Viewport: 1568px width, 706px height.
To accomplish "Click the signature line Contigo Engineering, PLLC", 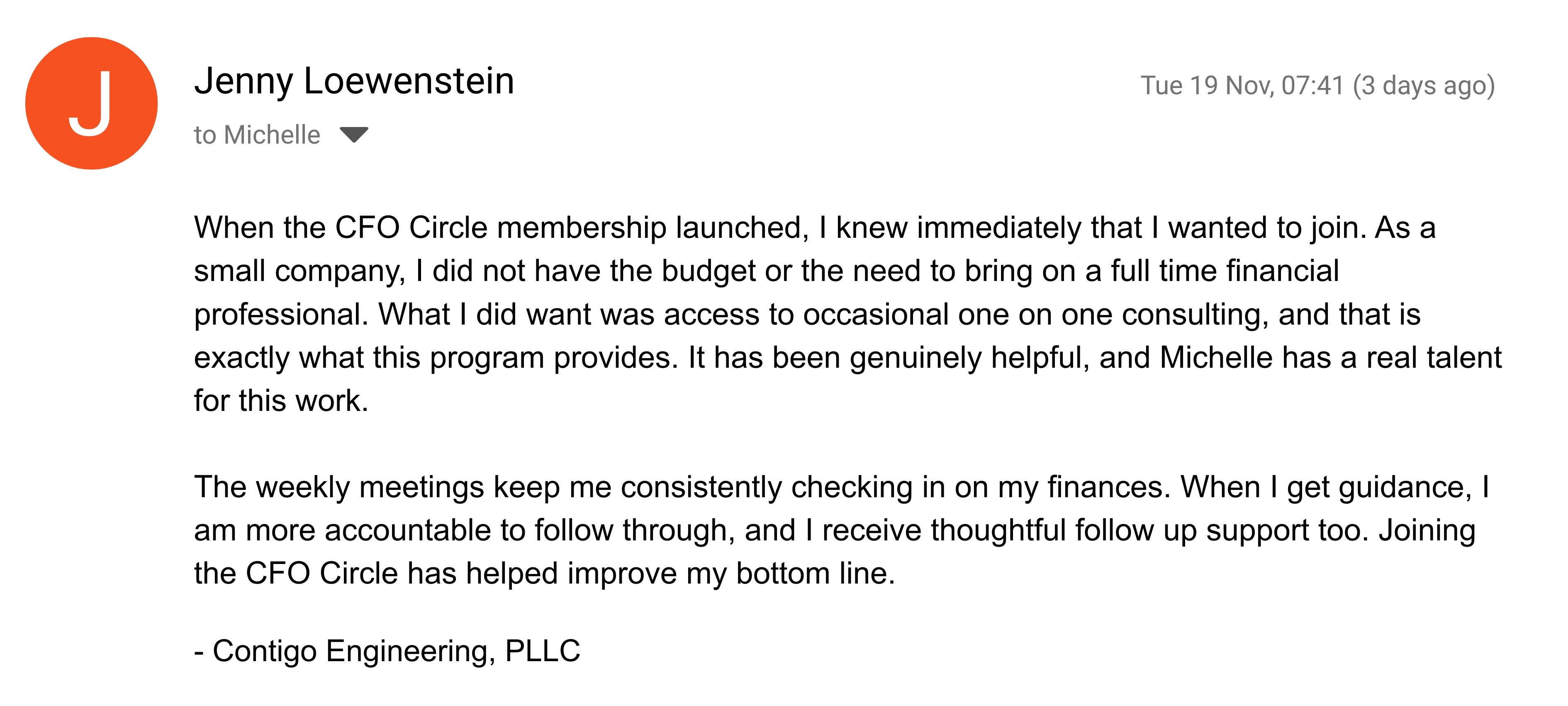I will [x=387, y=650].
